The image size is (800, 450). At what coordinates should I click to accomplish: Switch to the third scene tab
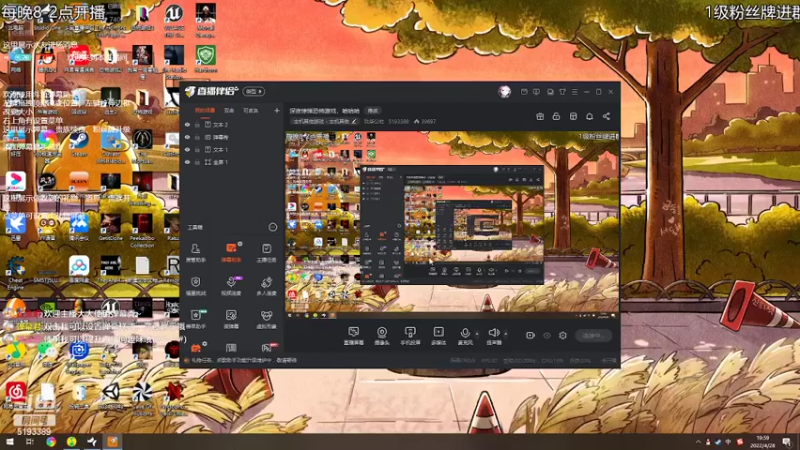[x=251, y=110]
